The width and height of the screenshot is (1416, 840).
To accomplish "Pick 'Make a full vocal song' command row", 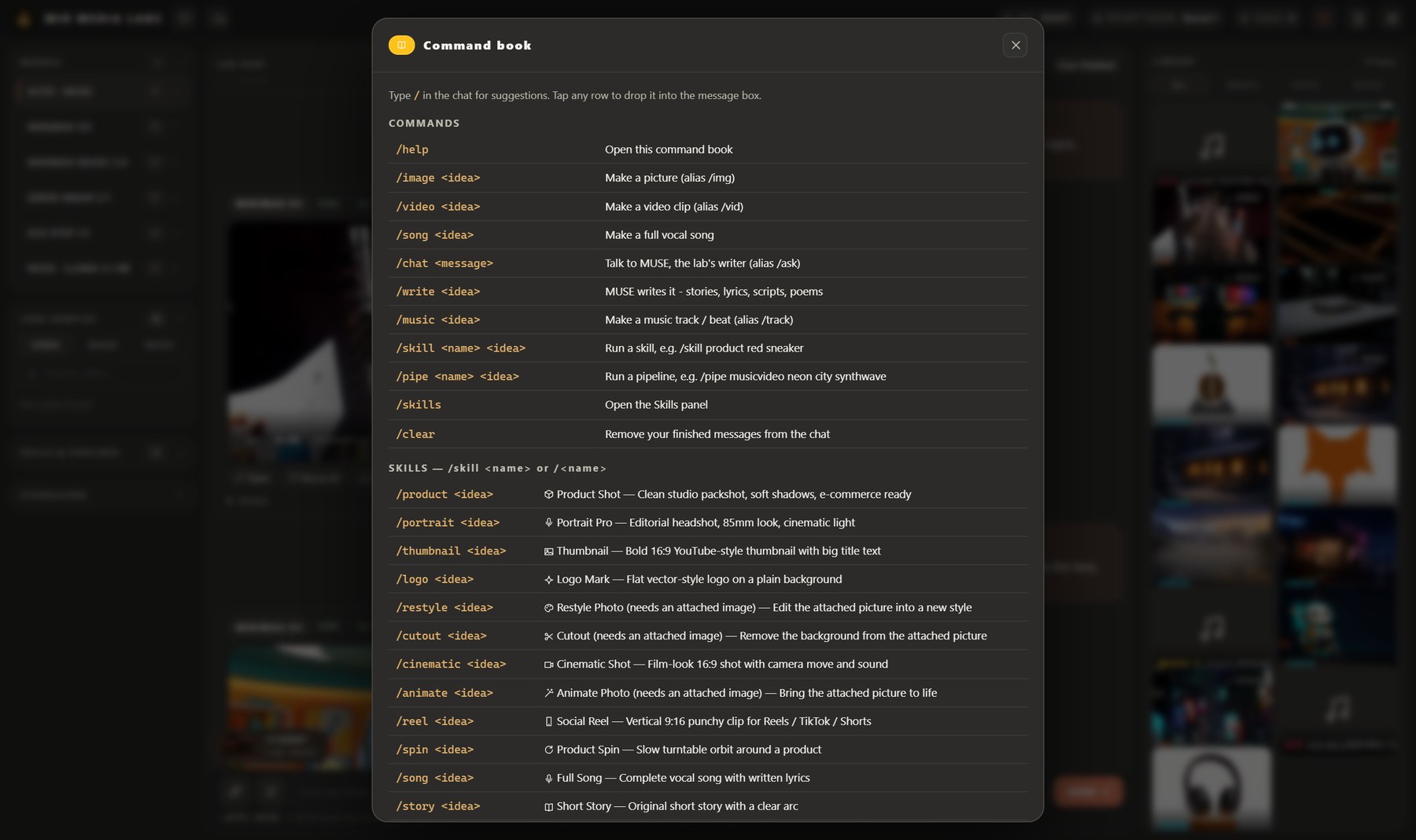I will pos(708,235).
